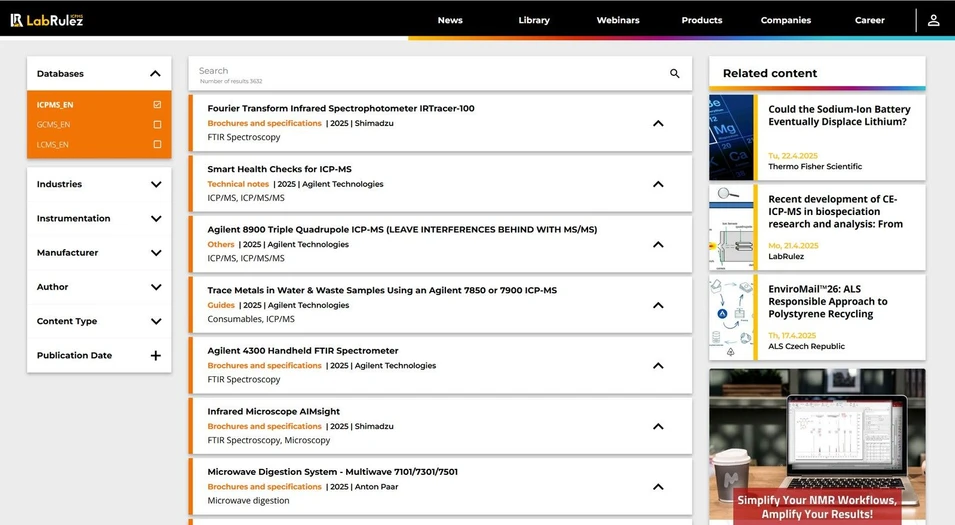Open the News menu
The width and height of the screenshot is (955, 525).
(x=450, y=20)
